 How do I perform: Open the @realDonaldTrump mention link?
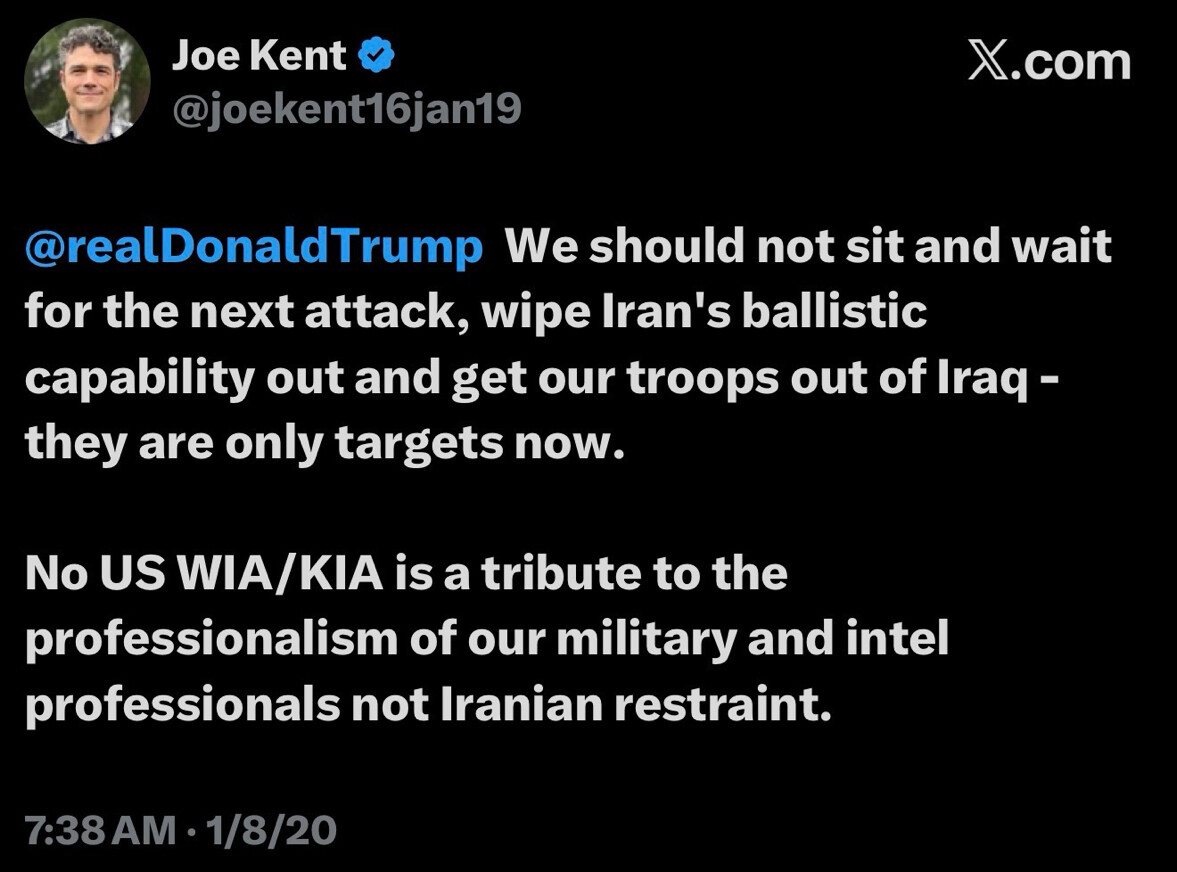[x=254, y=247]
